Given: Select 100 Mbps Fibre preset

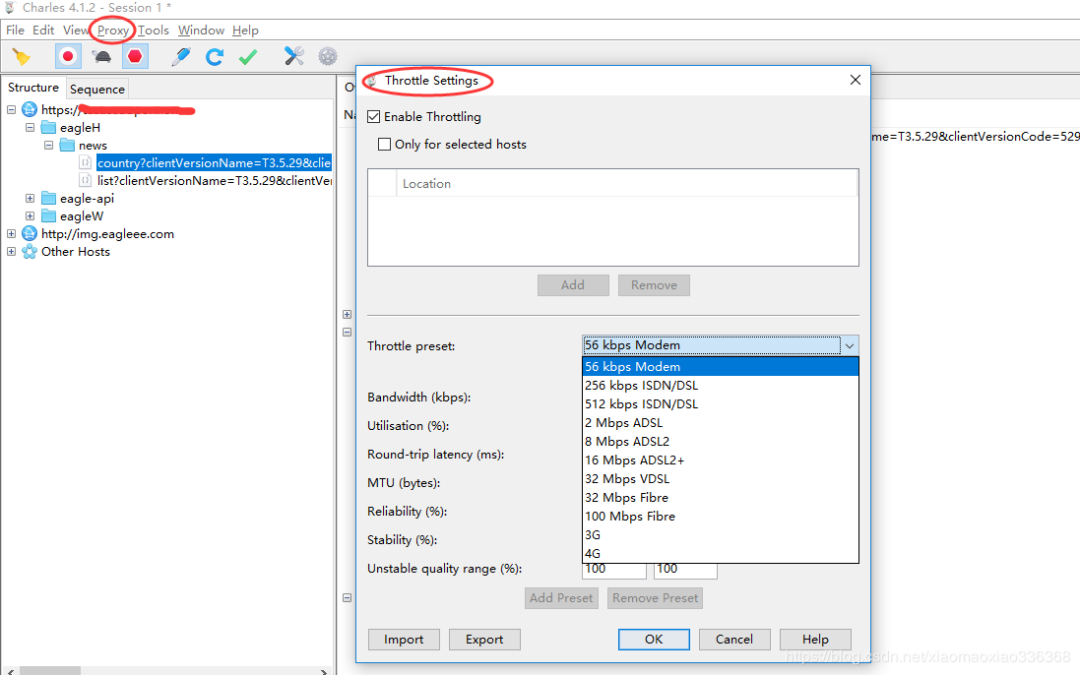Looking at the screenshot, I should [720, 516].
